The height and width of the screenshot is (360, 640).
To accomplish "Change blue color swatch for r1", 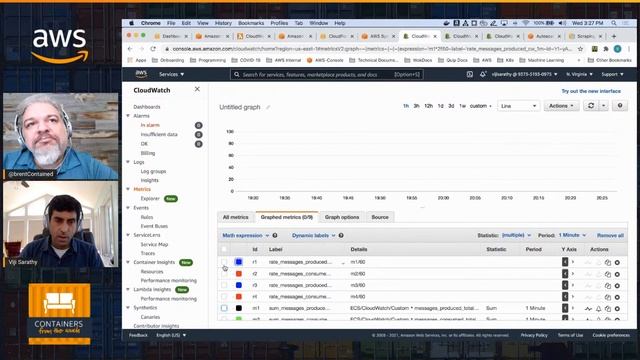I will click(239, 262).
